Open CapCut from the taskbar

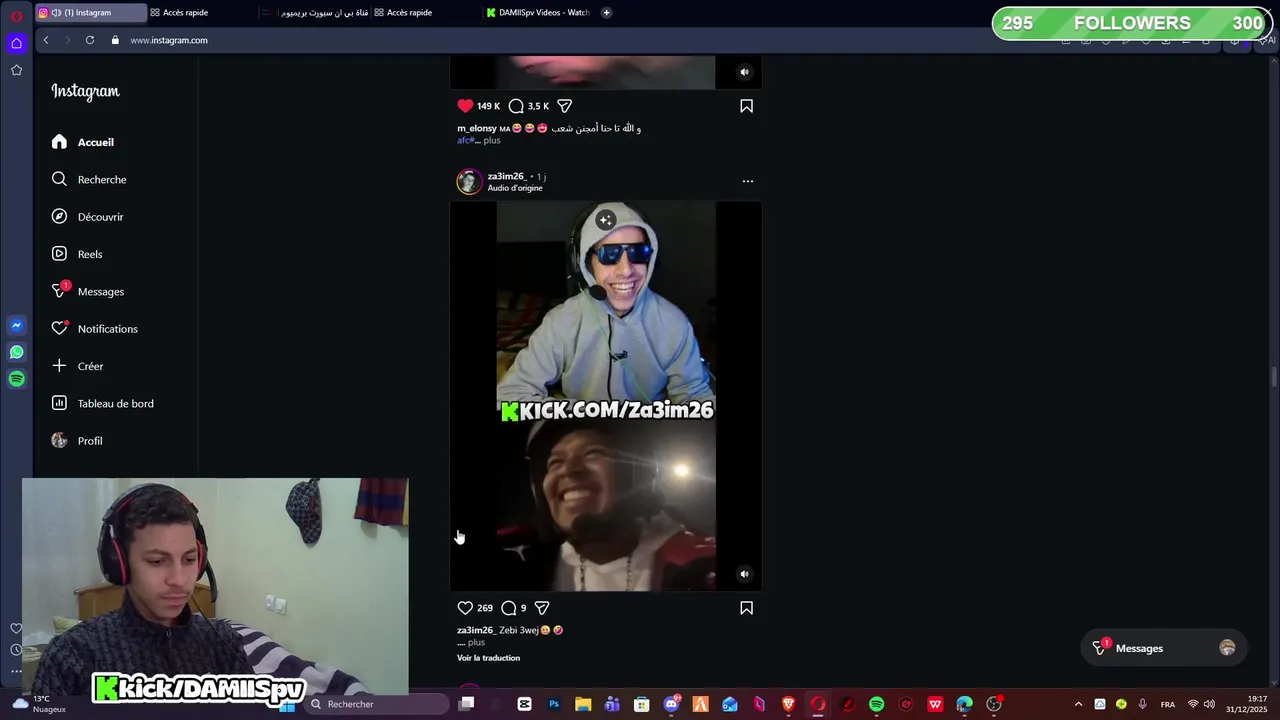pos(524,704)
